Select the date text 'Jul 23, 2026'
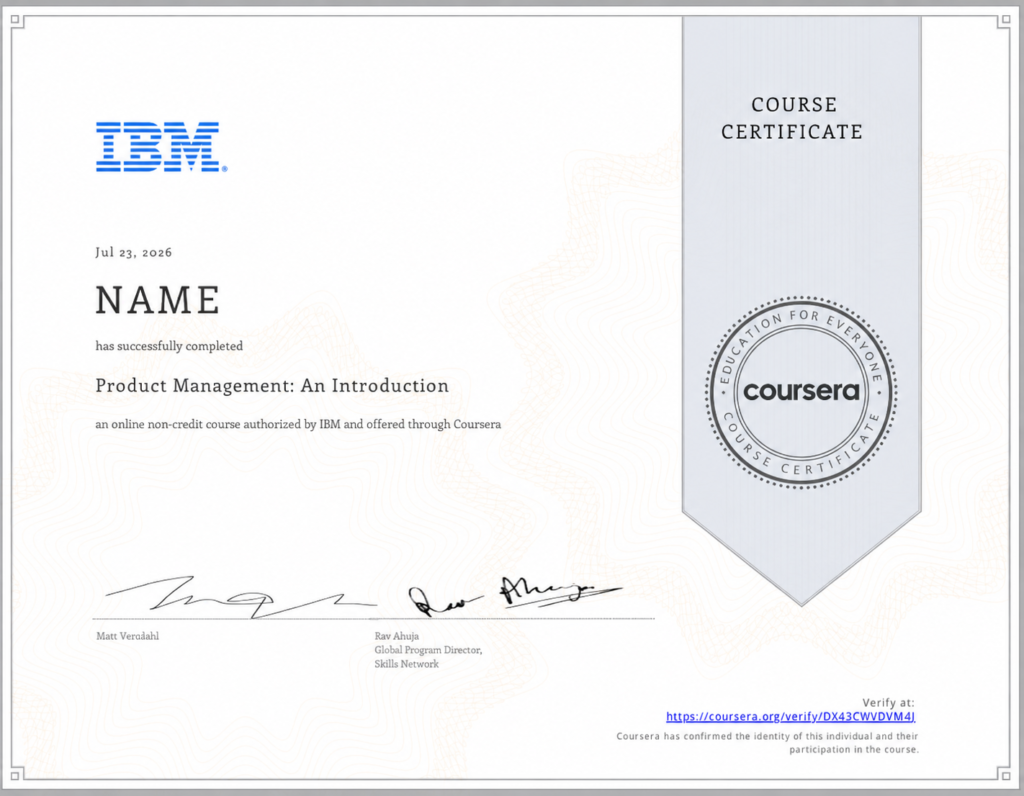Viewport: 1024px width, 796px height. [x=134, y=252]
